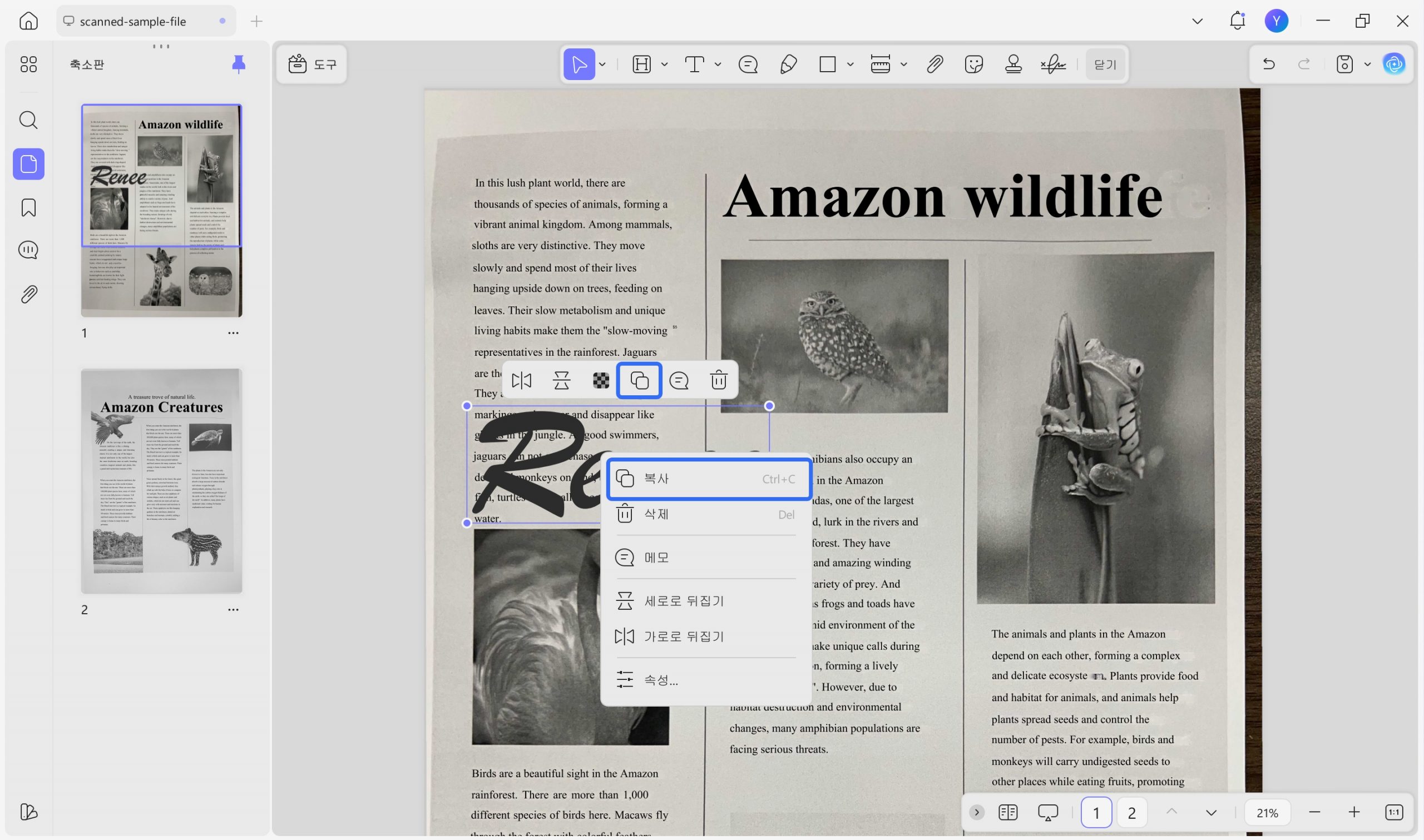Expand the text tool dropdown arrow

718,64
